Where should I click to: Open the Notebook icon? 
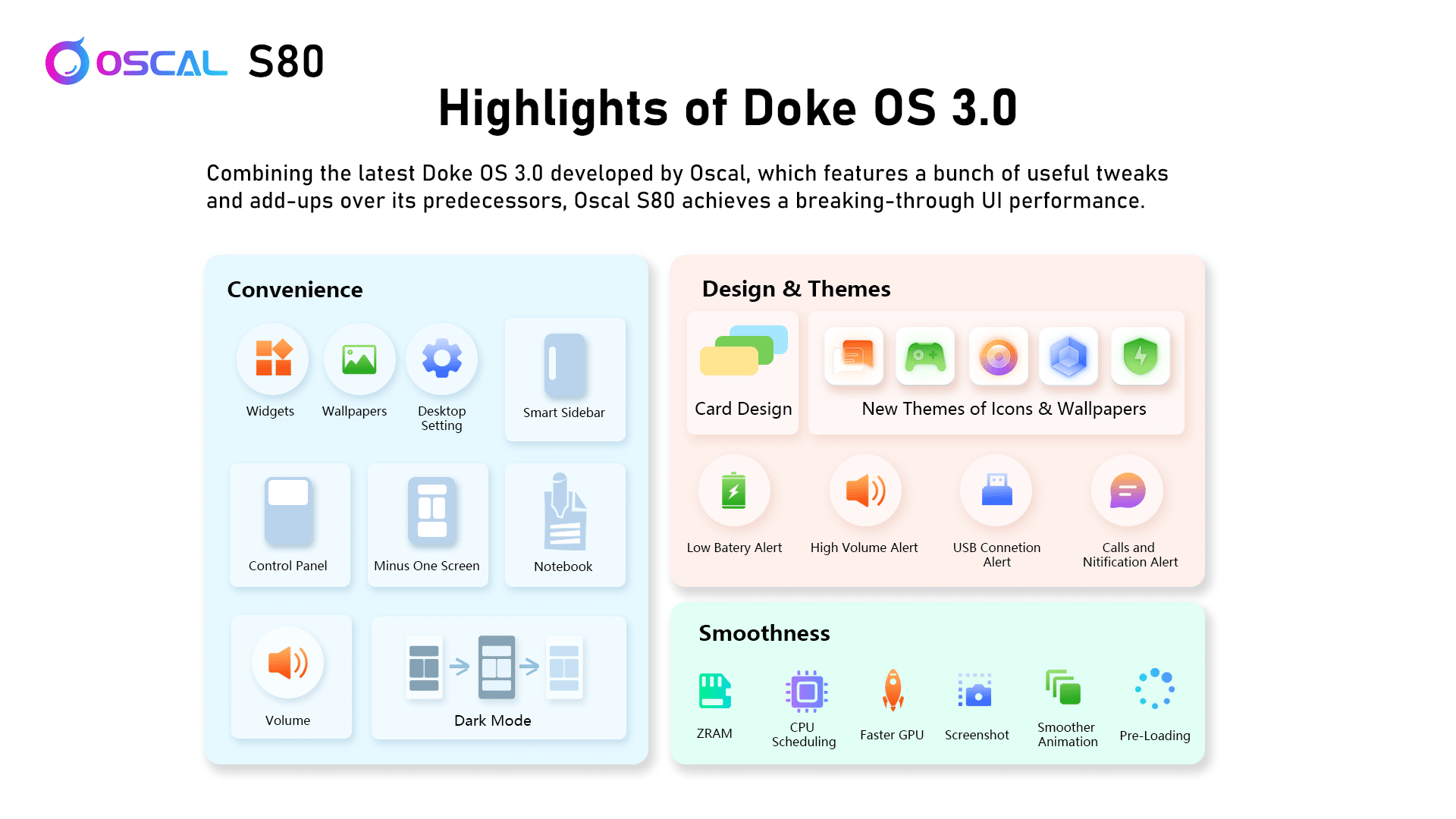click(x=564, y=513)
